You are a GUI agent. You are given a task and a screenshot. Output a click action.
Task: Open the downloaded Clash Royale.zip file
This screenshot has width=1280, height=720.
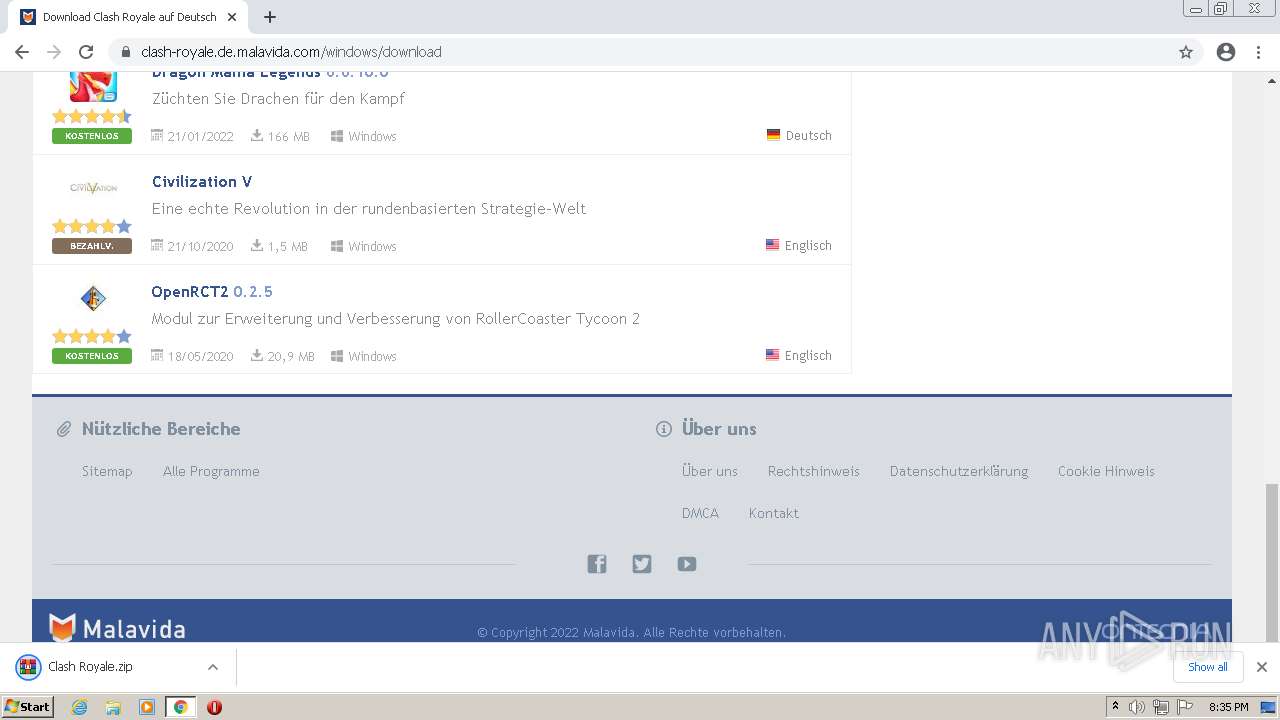(90, 667)
